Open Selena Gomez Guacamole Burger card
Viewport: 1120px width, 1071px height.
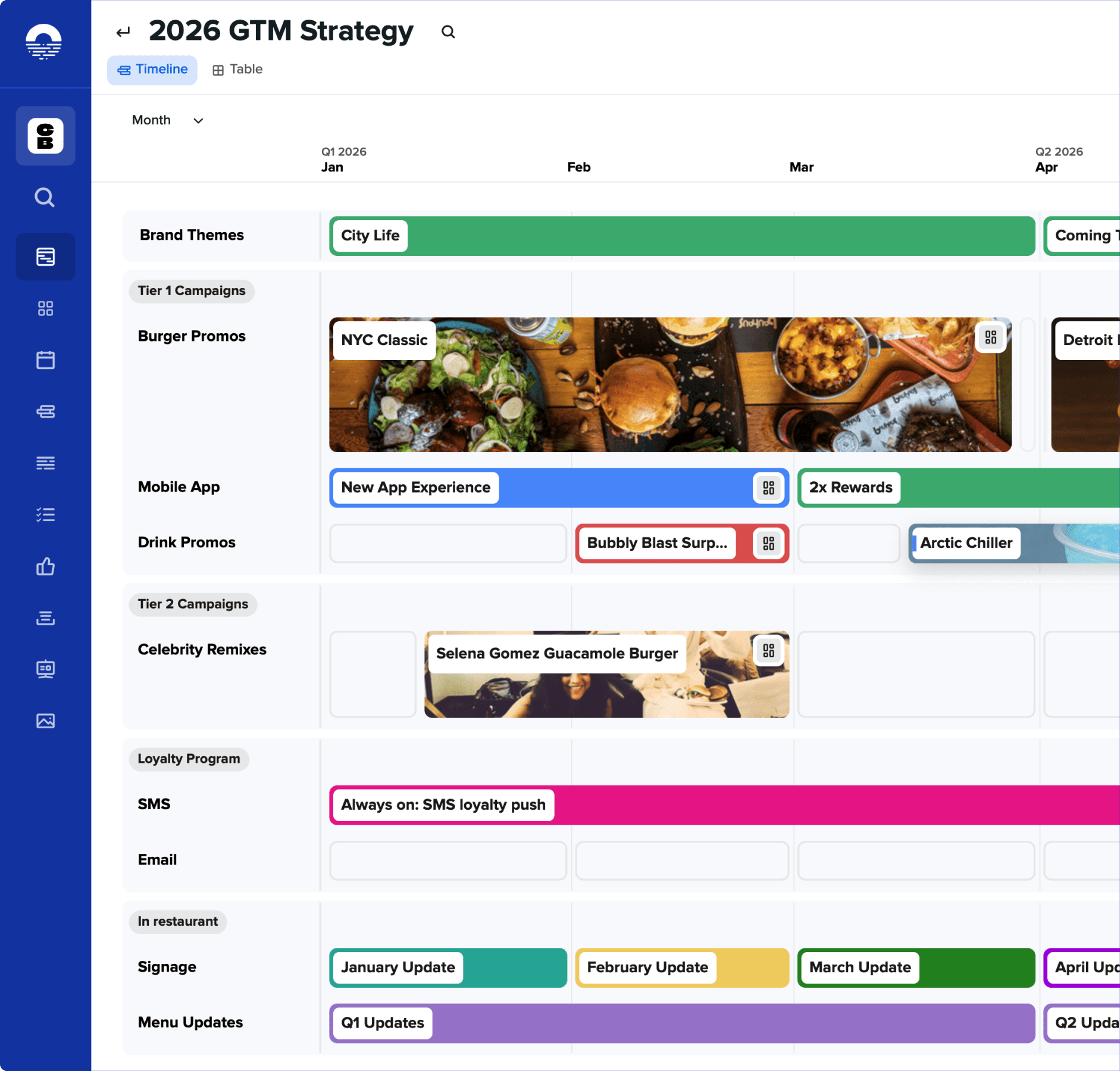tap(606, 675)
